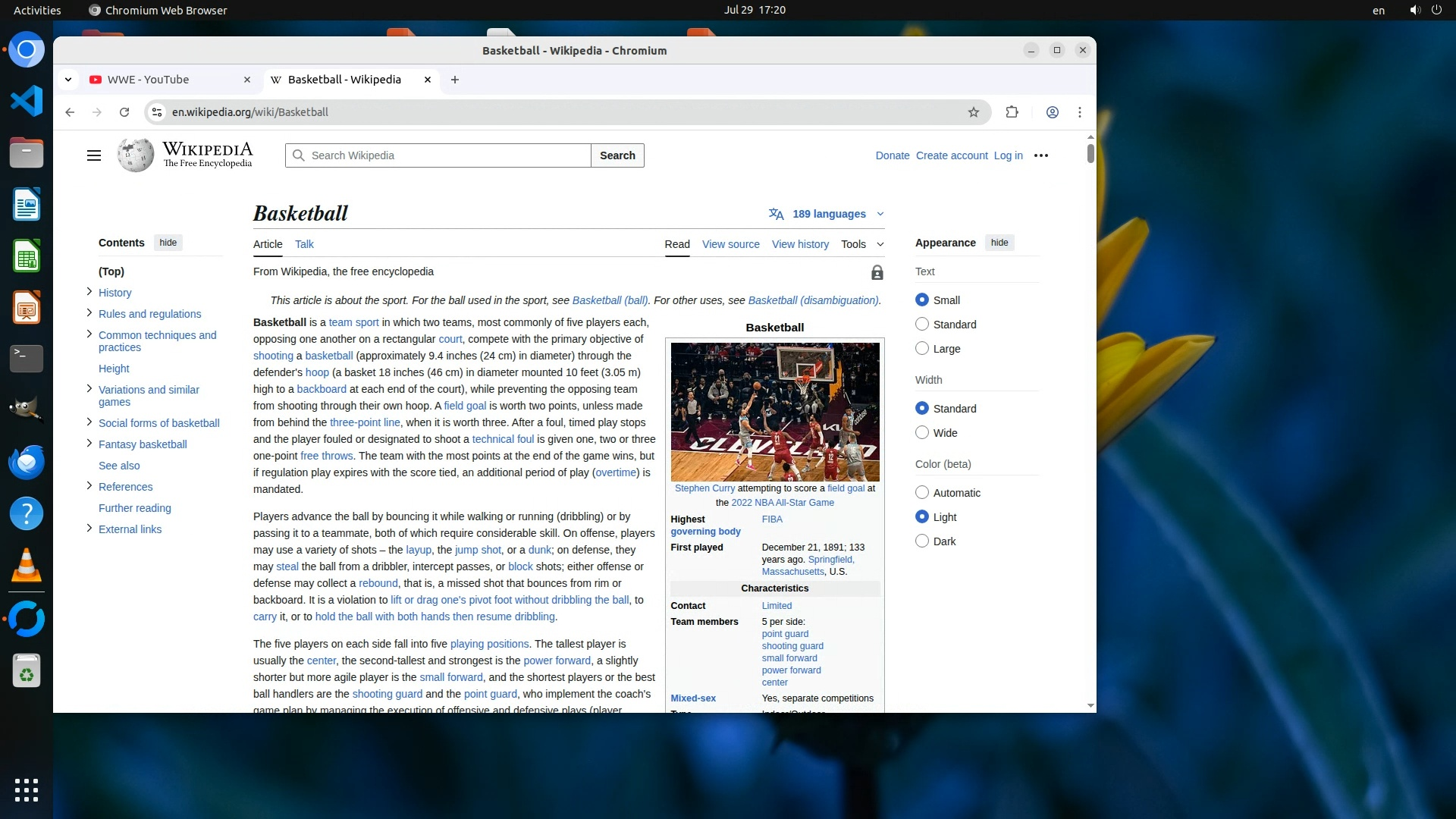The width and height of the screenshot is (1456, 819).
Task: Click the Search Wikipedia input field
Action: tap(447, 155)
